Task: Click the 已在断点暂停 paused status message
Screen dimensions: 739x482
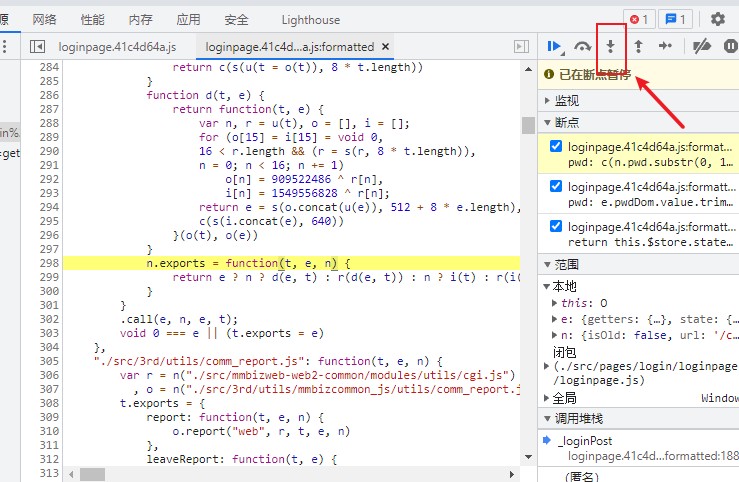Action: click(x=594, y=74)
